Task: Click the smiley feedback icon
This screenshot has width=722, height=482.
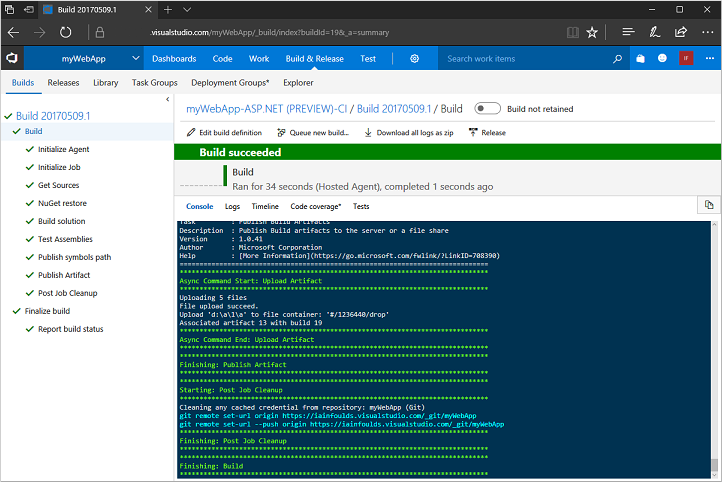Action: pyautogui.click(x=662, y=58)
